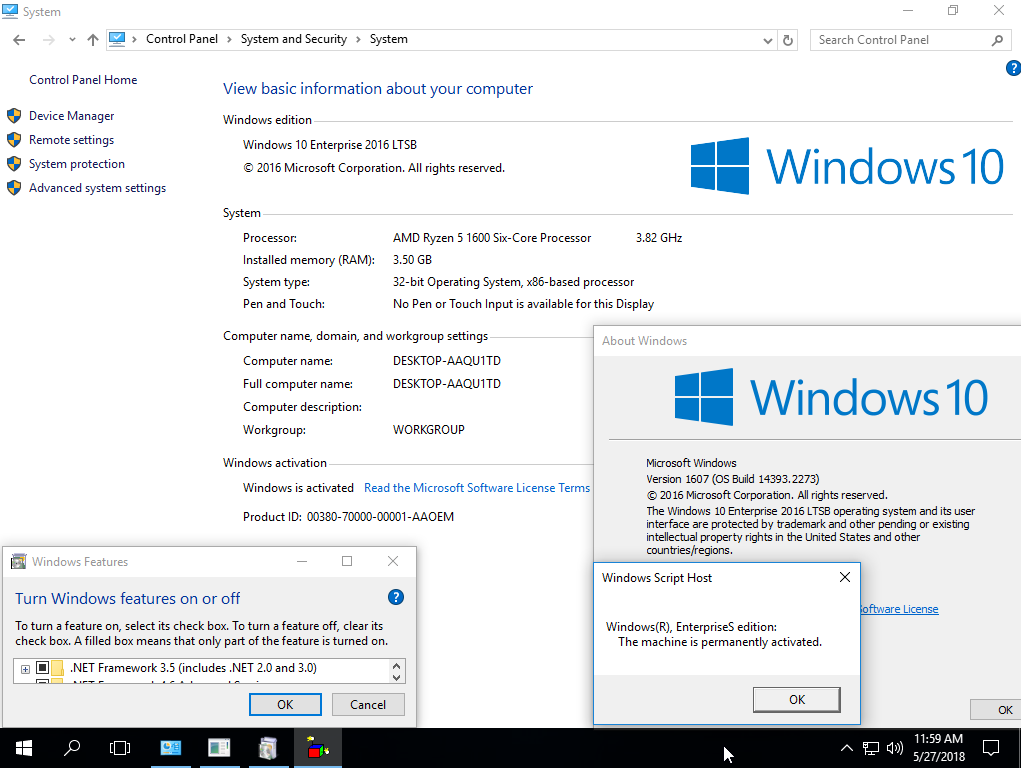This screenshot has width=1021, height=768.
Task: Show hidden system tray icons
Action: [x=846, y=748]
